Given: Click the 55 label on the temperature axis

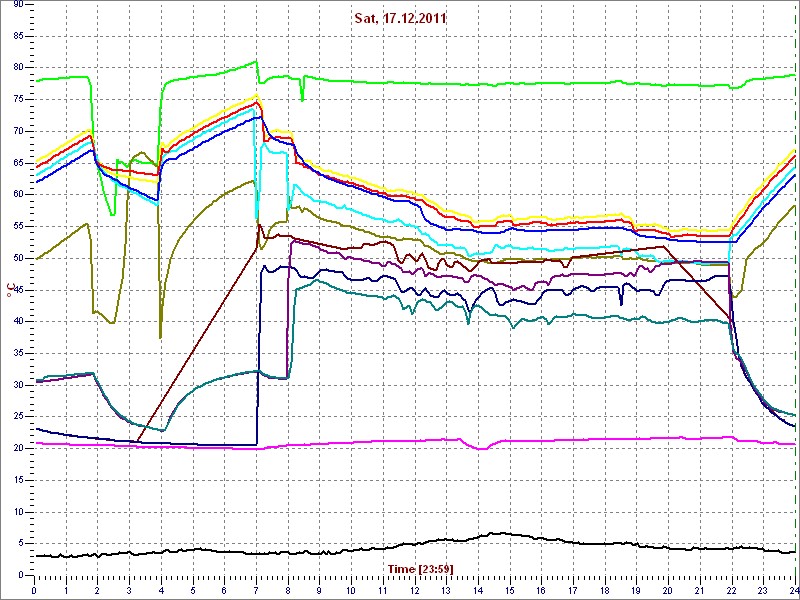Looking at the screenshot, I should (17, 226).
